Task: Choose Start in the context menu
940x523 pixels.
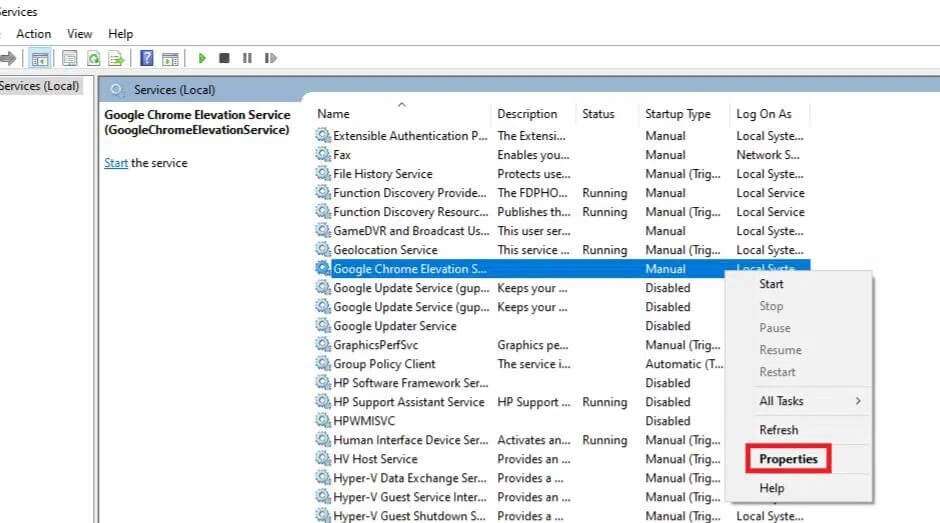Action: tap(771, 284)
